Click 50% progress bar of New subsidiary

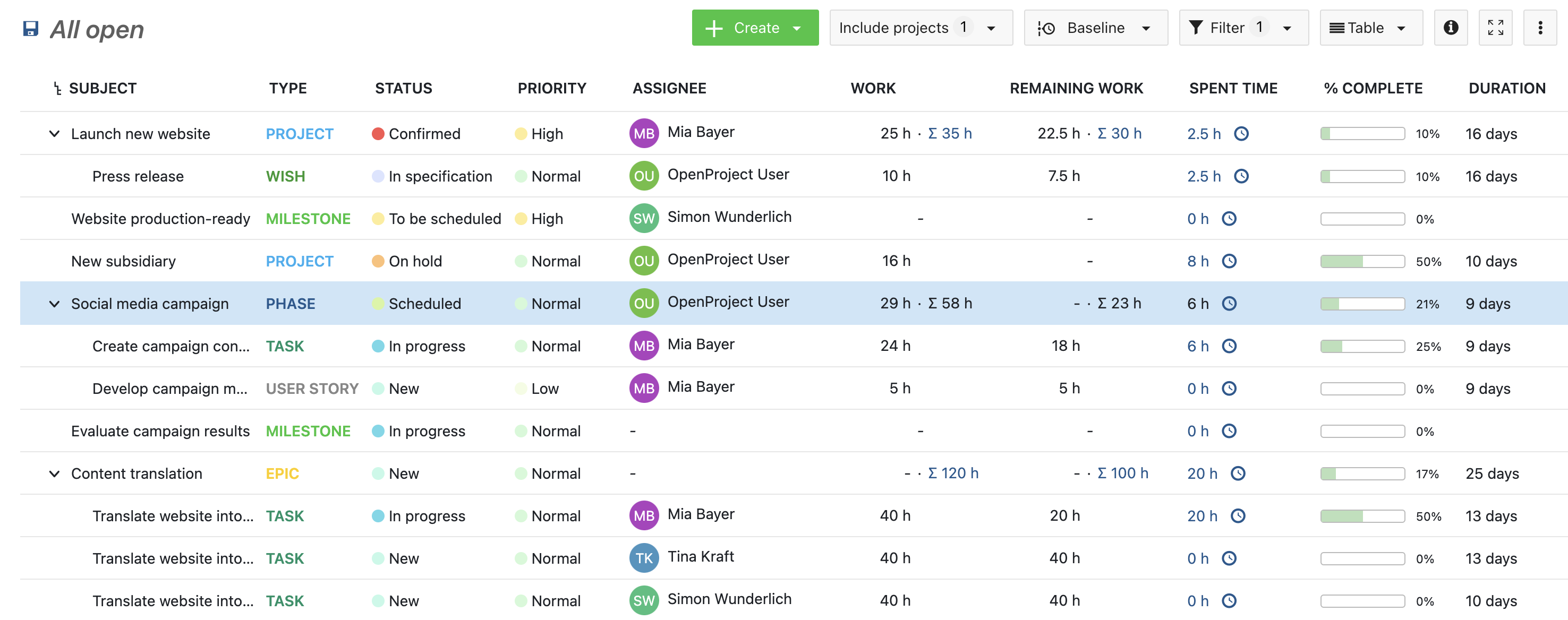[1362, 262]
